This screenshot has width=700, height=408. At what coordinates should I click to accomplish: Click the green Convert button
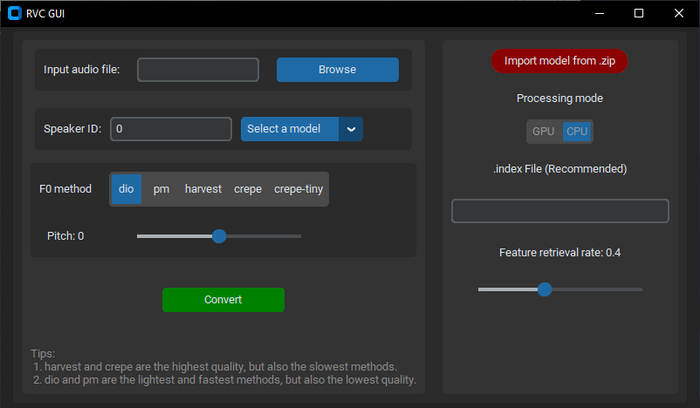223,300
